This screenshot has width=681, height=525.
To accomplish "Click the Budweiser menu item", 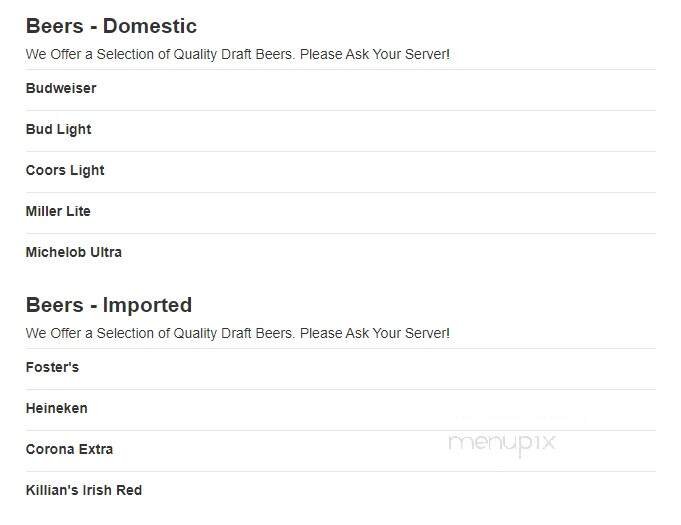I will pyautogui.click(x=61, y=88).
